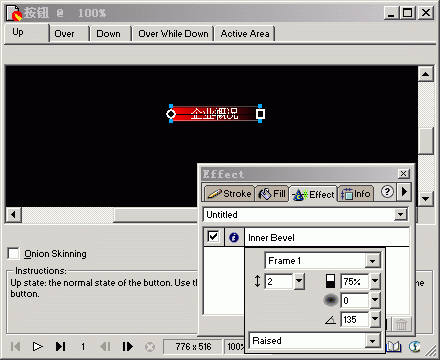Go to first frame button
The image size is (440, 360).
pyautogui.click(x=15, y=347)
